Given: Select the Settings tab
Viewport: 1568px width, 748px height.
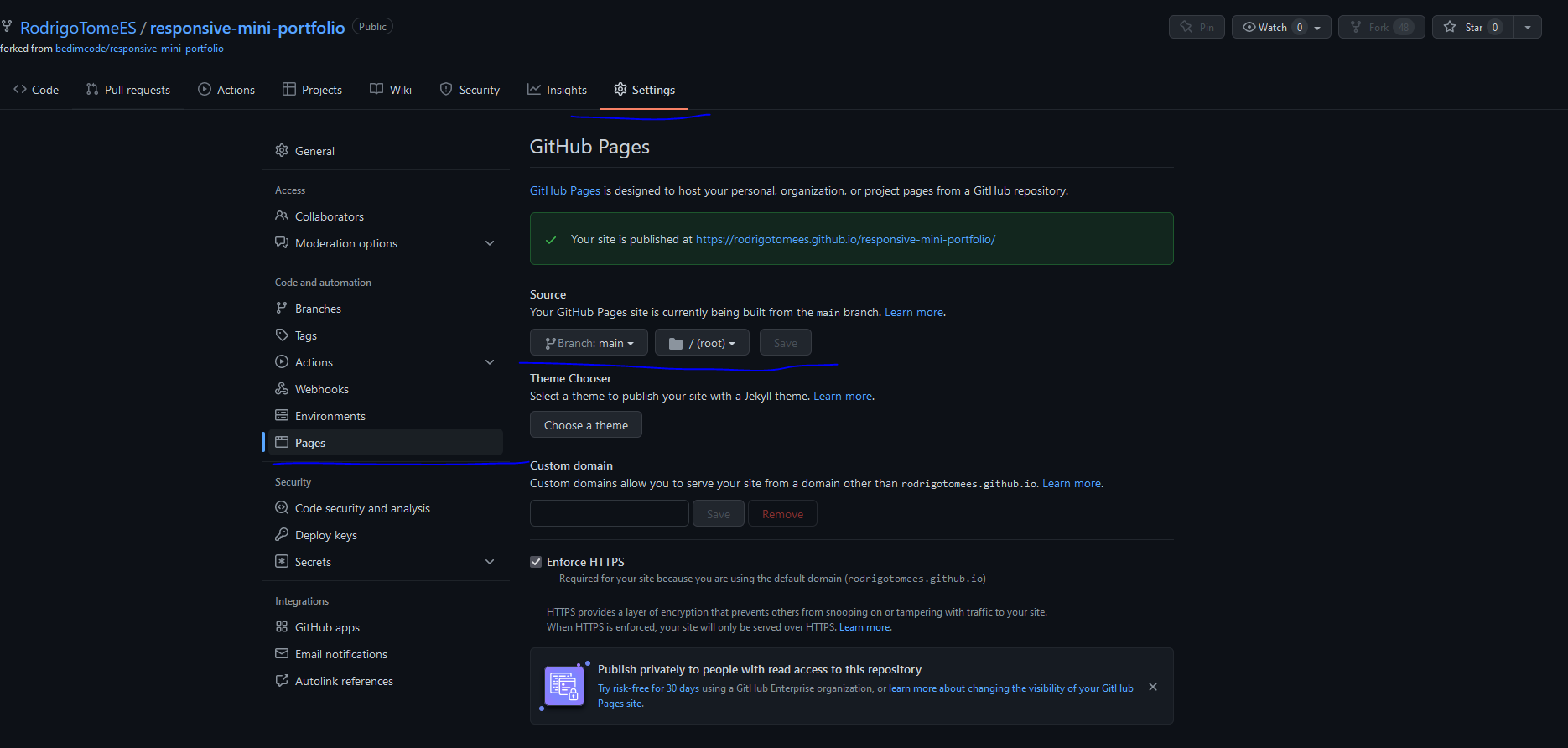Looking at the screenshot, I should point(644,90).
